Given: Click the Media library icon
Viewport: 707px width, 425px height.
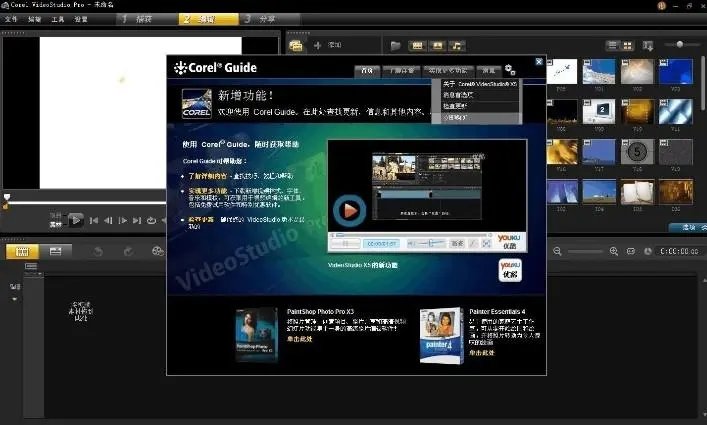Looking at the screenshot, I should click(x=296, y=46).
